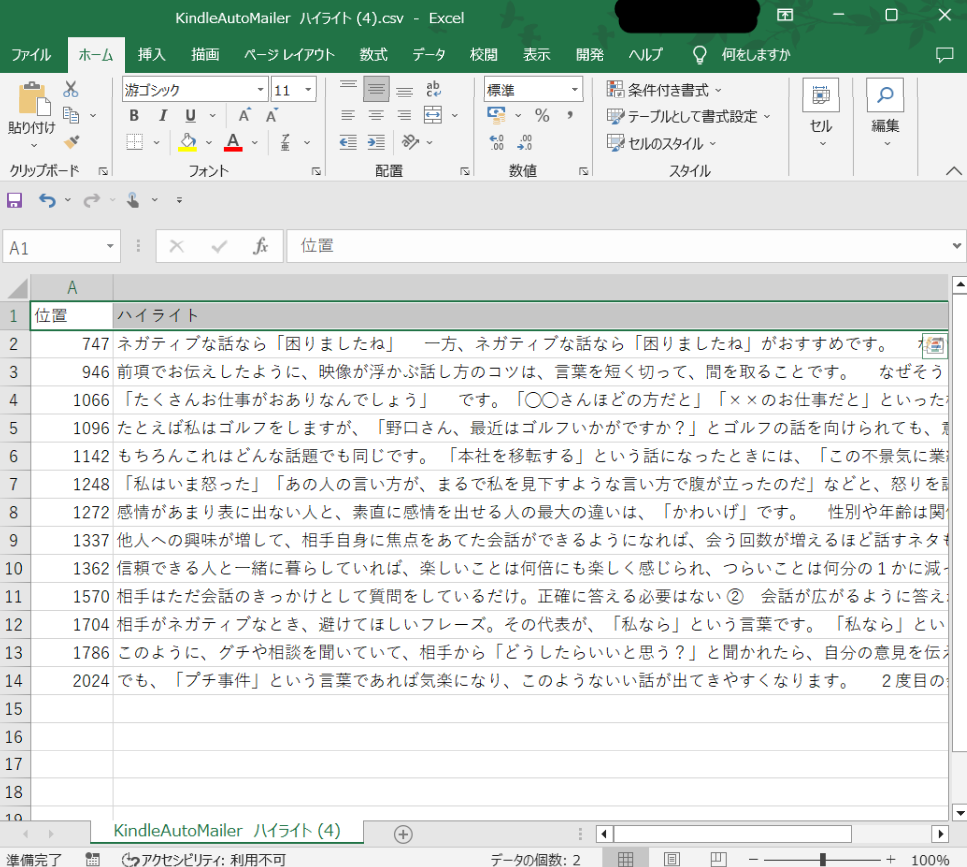
Task: Open the ファイル tab
Action: click(31, 55)
